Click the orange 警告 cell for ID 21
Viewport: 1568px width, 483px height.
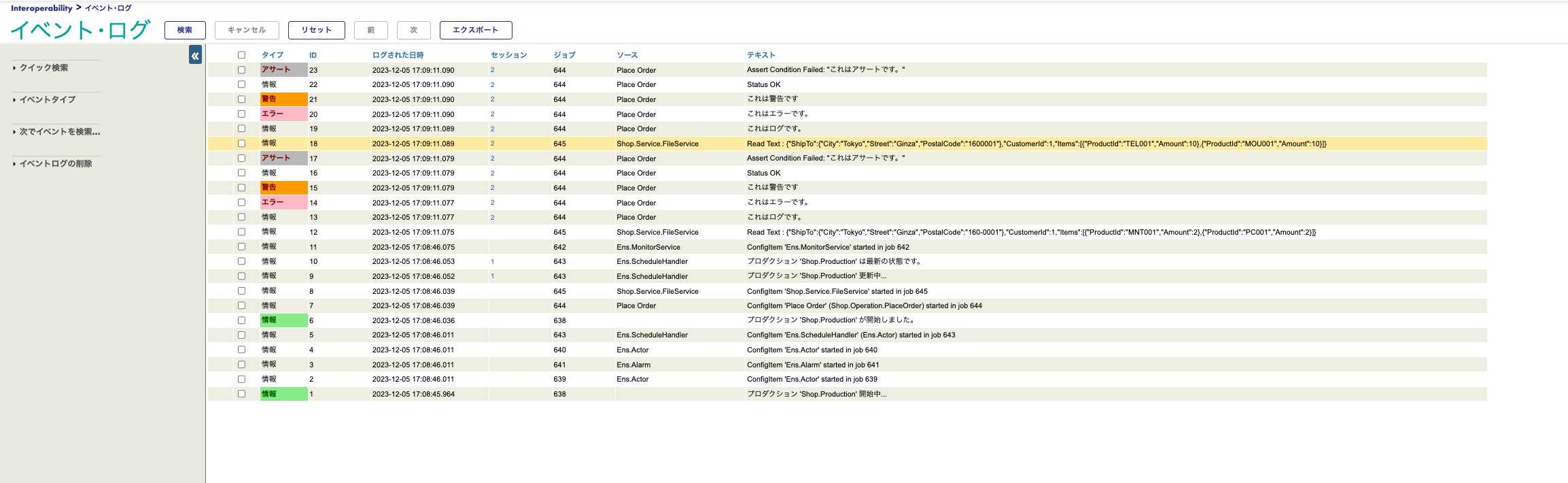283,99
